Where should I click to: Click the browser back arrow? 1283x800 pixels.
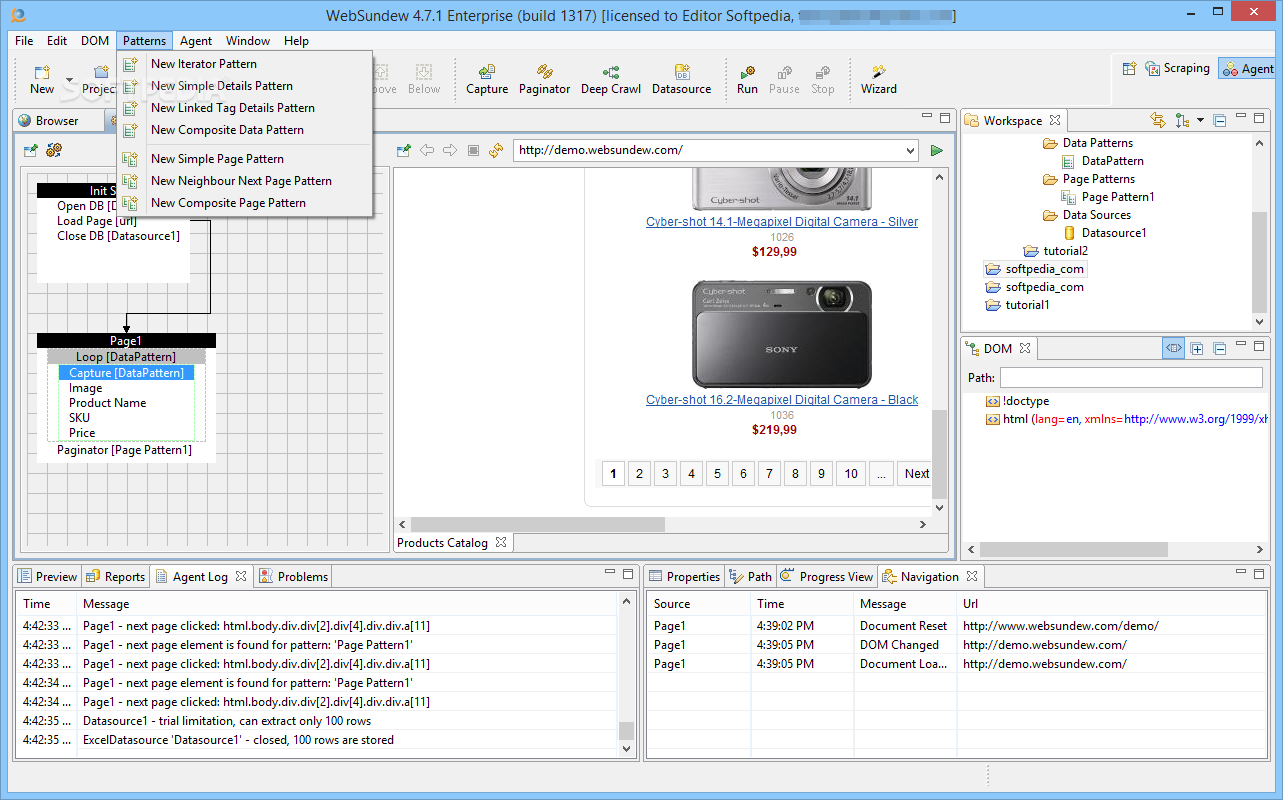tap(427, 151)
